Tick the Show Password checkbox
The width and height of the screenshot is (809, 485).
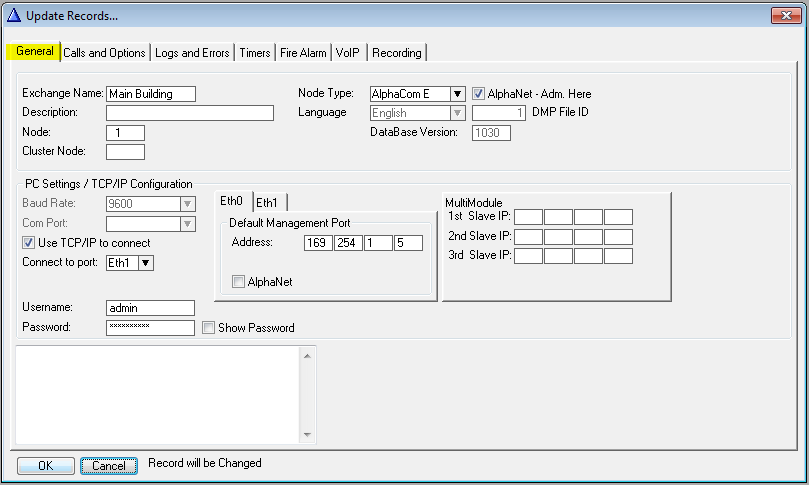pyautogui.click(x=208, y=328)
